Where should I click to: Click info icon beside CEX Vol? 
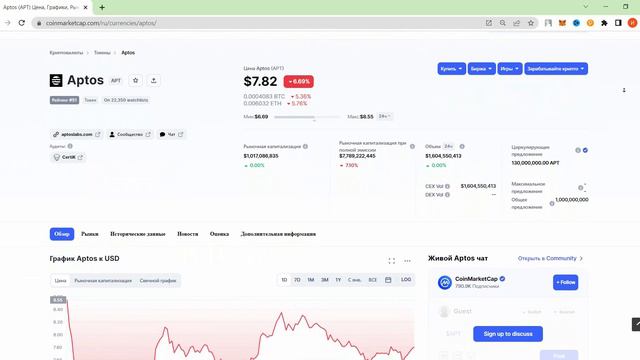coord(447,187)
